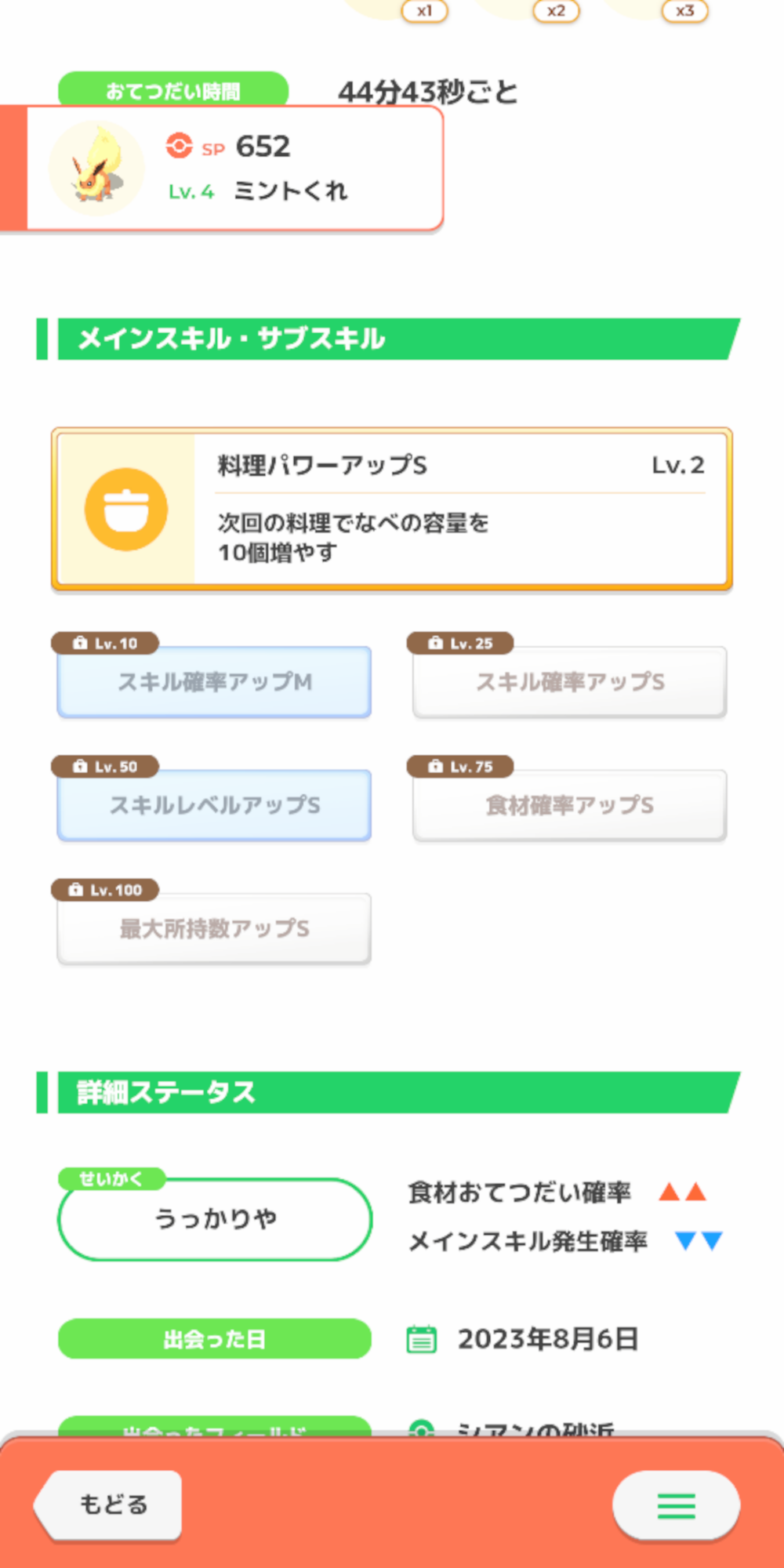The height and width of the screenshot is (1568, 784).
Task: Open the うっかりや nature box
Action: pyautogui.click(x=214, y=1219)
